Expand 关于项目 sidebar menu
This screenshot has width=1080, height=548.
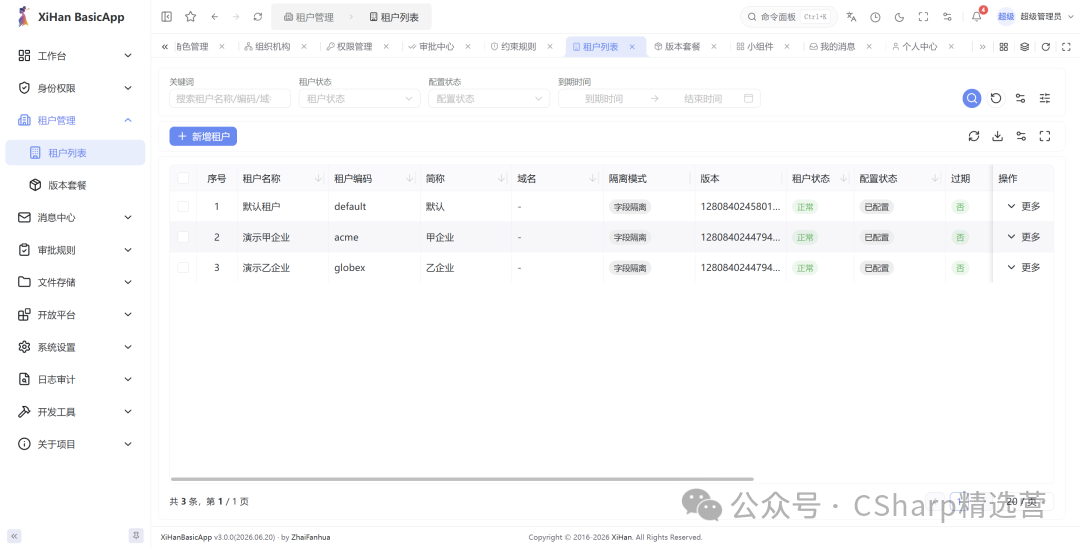tap(75, 444)
